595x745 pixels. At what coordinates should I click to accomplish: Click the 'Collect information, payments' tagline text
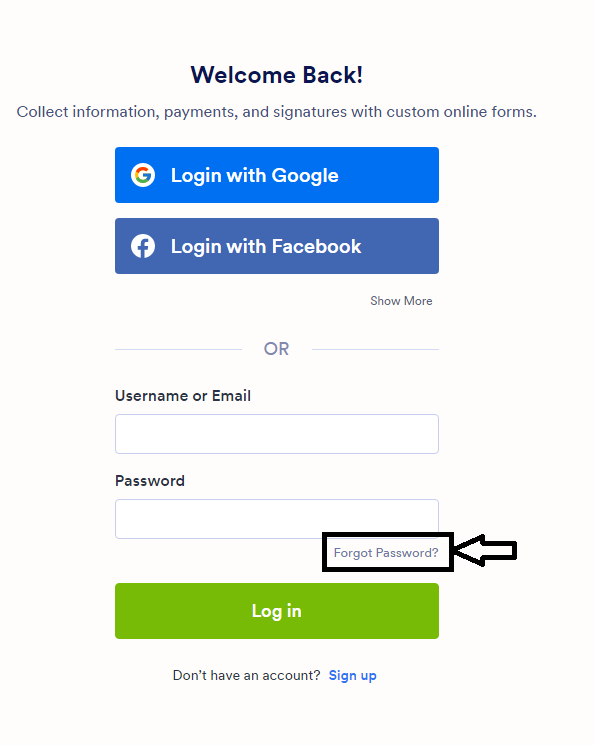(x=277, y=112)
